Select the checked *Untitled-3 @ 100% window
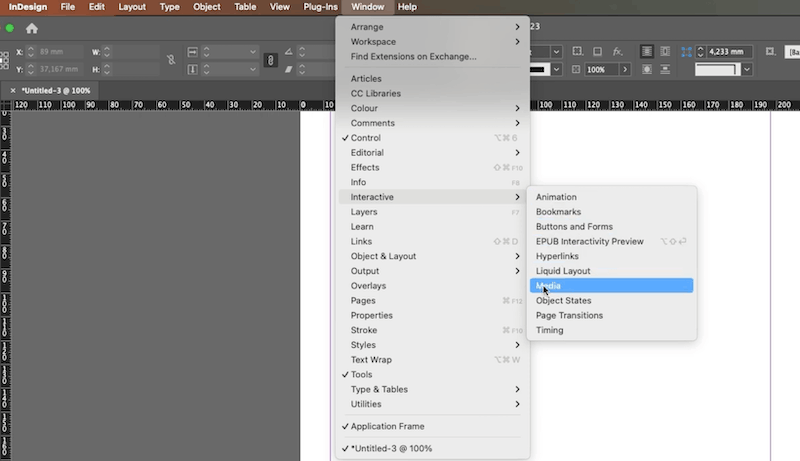Image resolution: width=800 pixels, height=461 pixels. pyautogui.click(x=433, y=448)
